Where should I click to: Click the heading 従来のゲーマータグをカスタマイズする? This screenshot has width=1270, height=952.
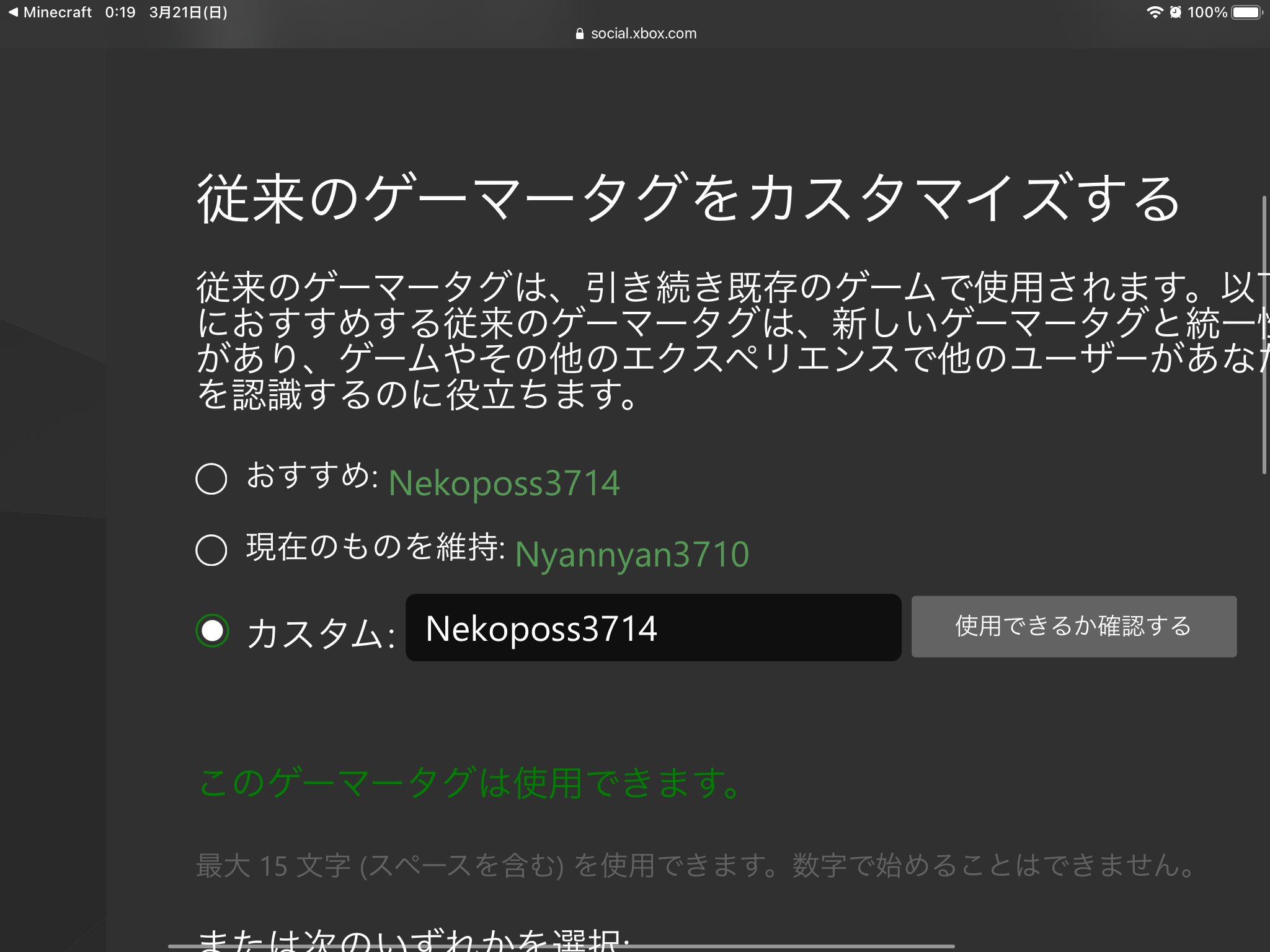click(688, 198)
